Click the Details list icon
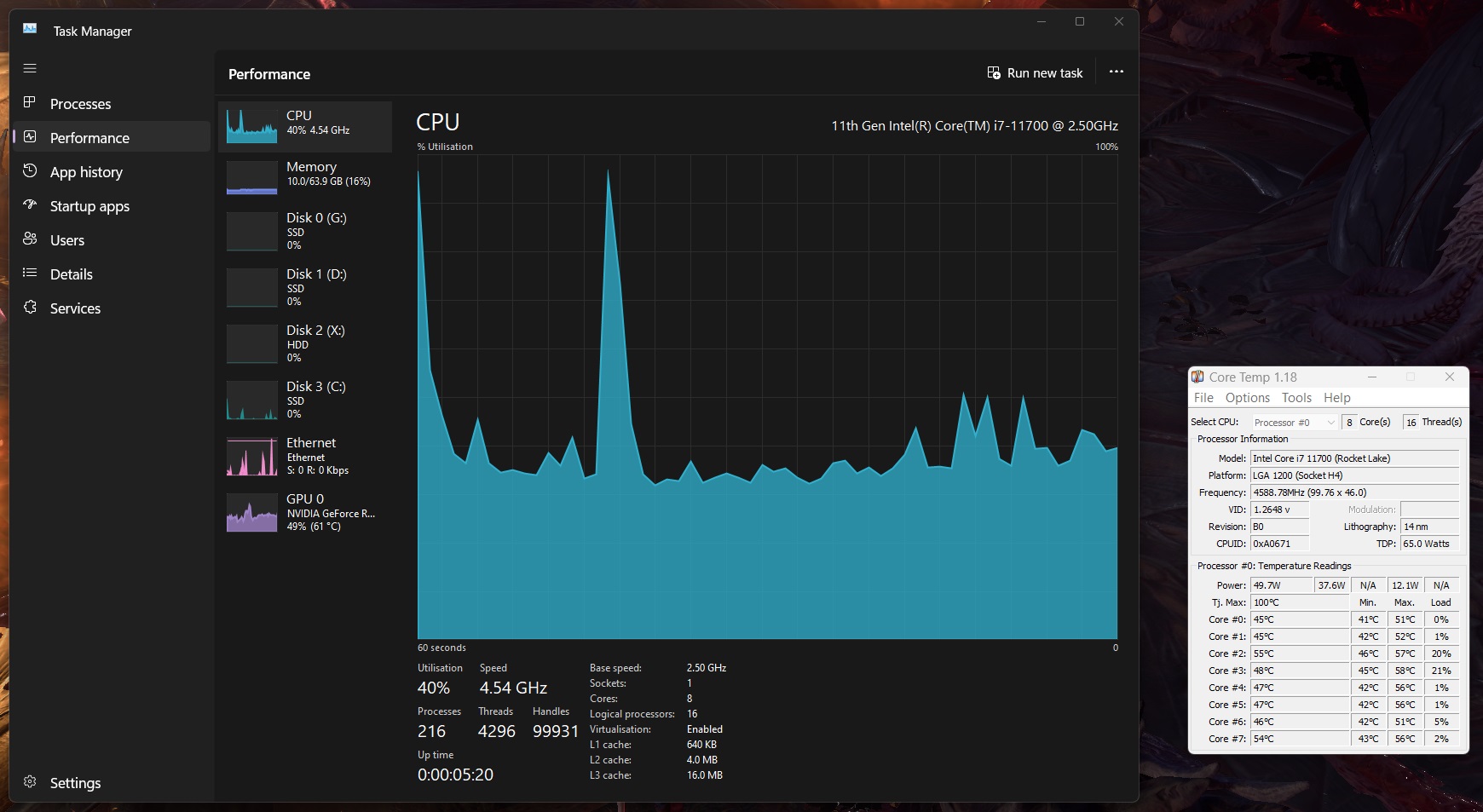 click(30, 274)
